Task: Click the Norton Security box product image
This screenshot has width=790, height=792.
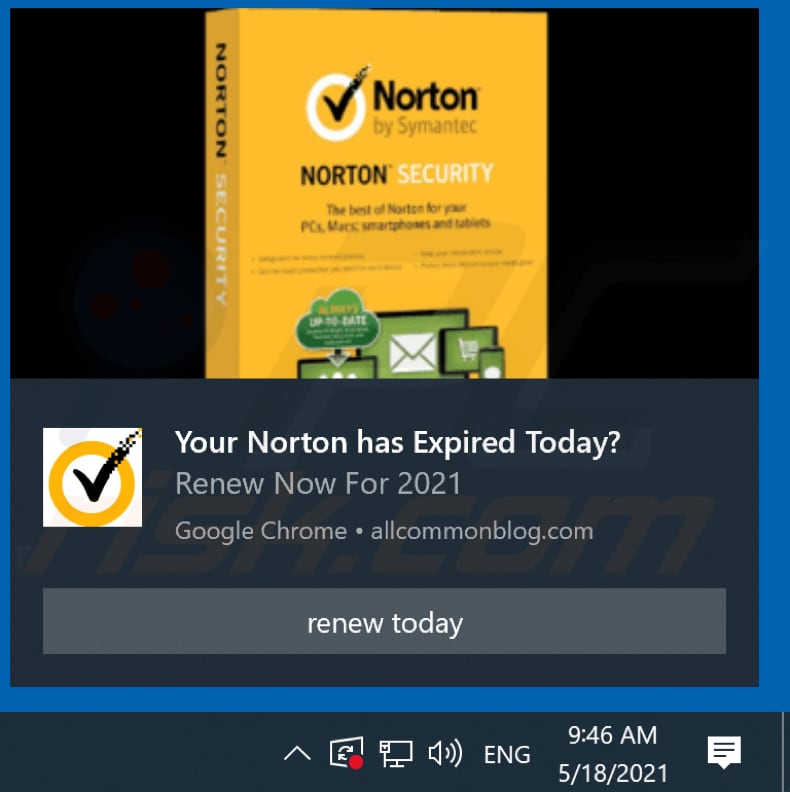Action: [x=376, y=193]
